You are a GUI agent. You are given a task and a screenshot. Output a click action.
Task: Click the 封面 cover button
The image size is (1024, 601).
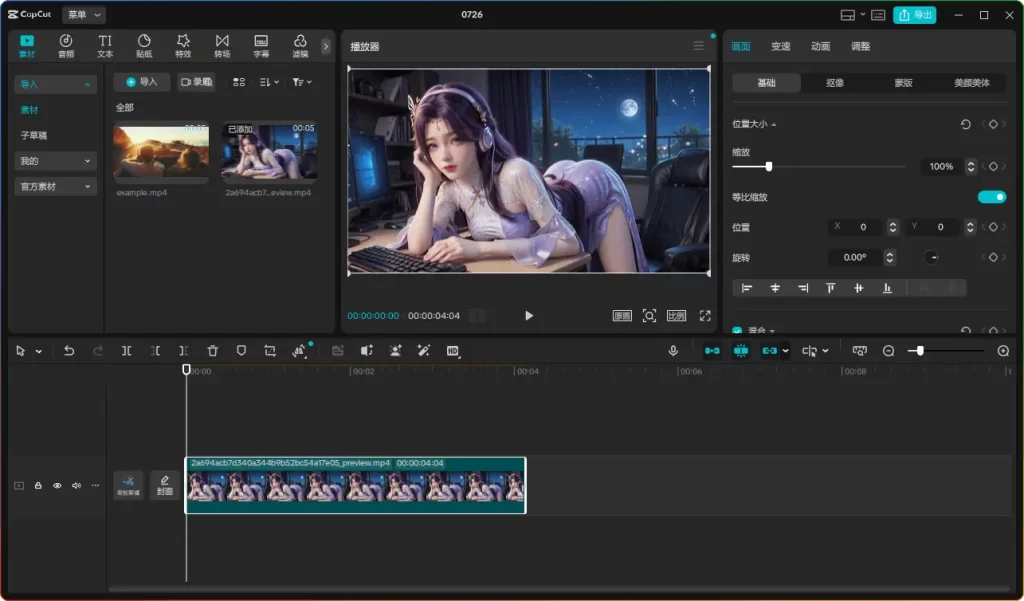point(165,485)
